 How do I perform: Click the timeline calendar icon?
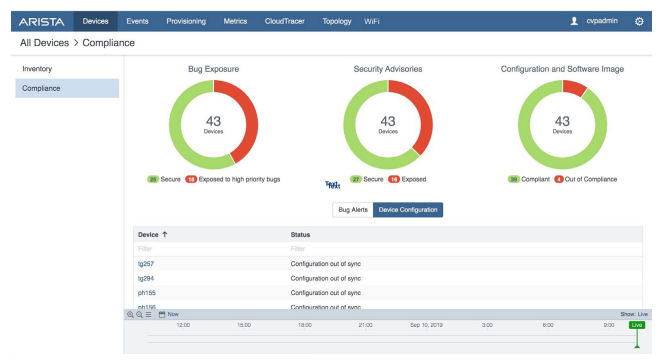(x=162, y=315)
